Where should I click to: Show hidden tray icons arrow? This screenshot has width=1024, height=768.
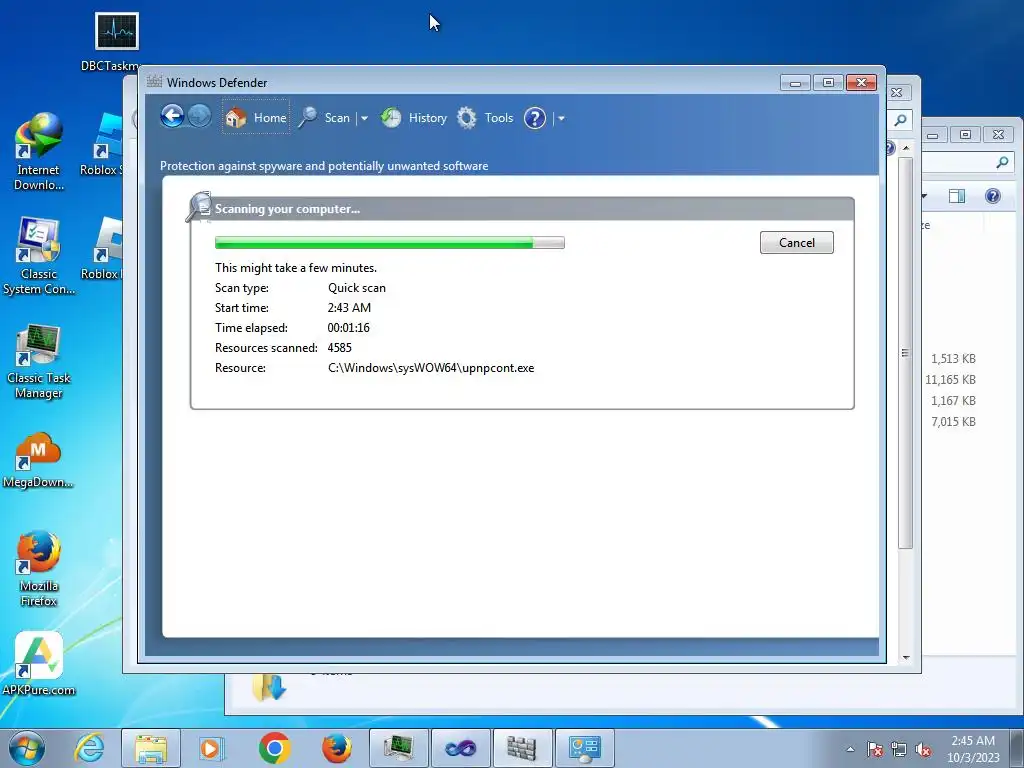click(x=850, y=749)
